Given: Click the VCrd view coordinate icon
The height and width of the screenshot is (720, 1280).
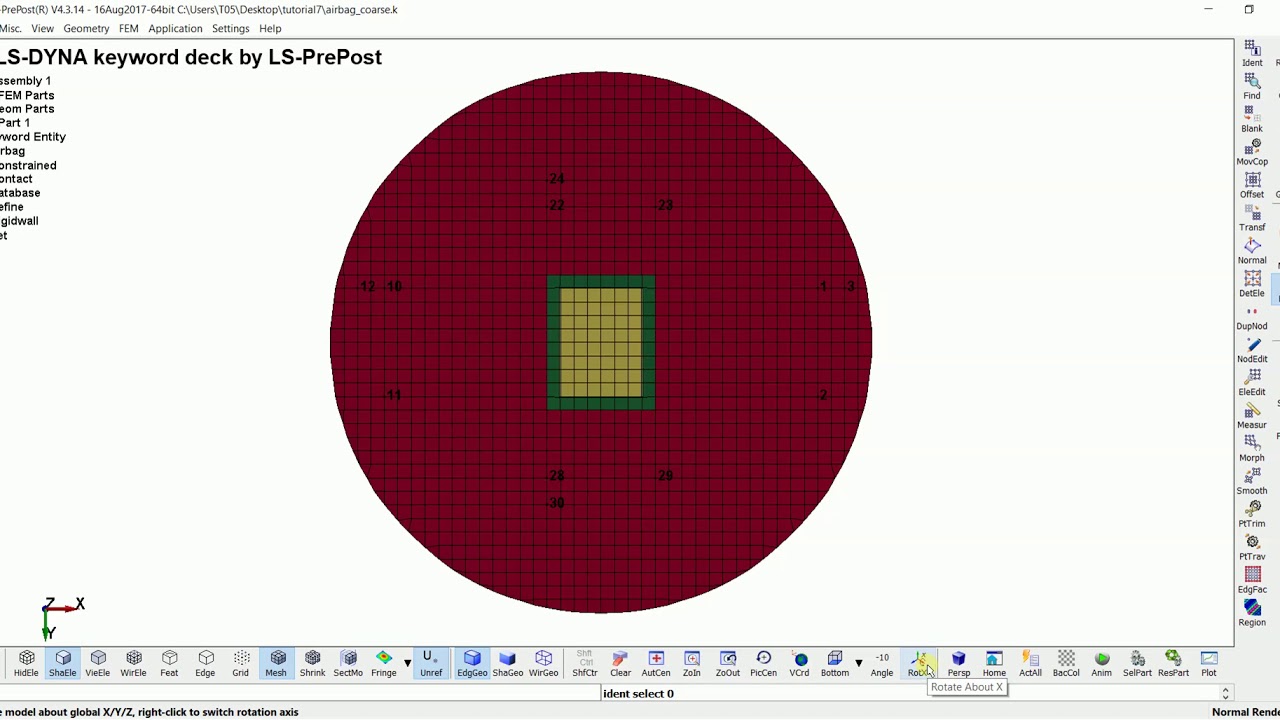Looking at the screenshot, I should (799, 663).
